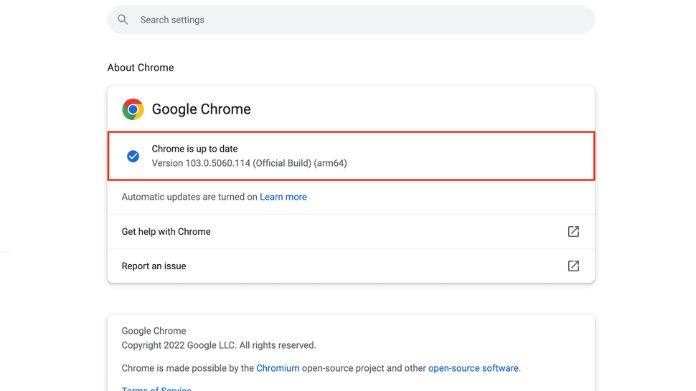Click the magnifier icon in the search bar
Viewport: 696px width, 391px height.
pyautogui.click(x=123, y=20)
